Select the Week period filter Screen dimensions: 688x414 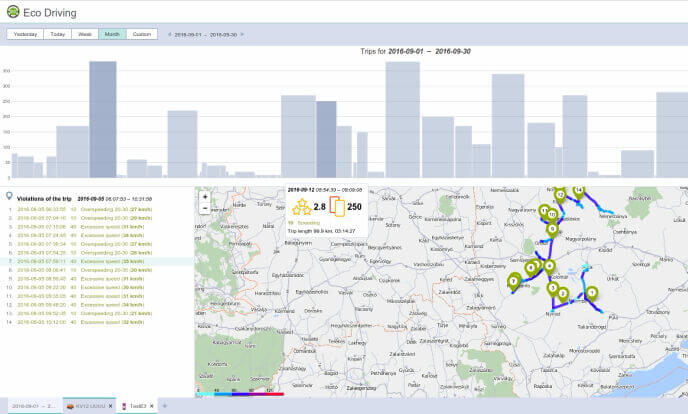[85, 34]
